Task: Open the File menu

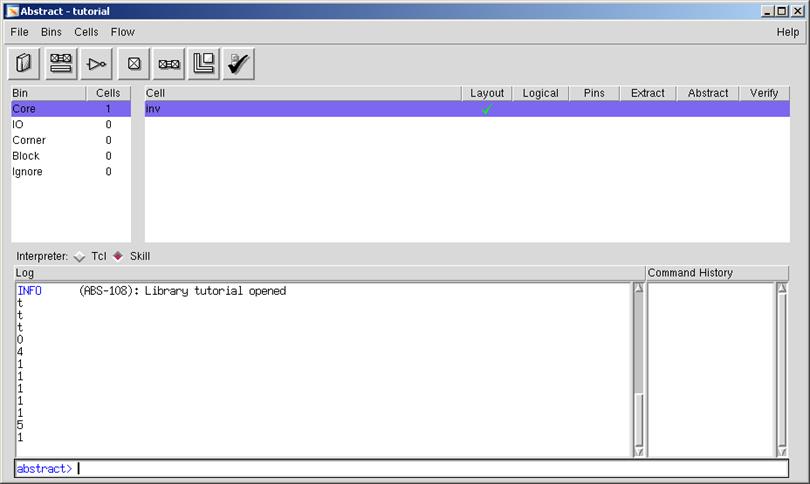Action: click(x=20, y=32)
